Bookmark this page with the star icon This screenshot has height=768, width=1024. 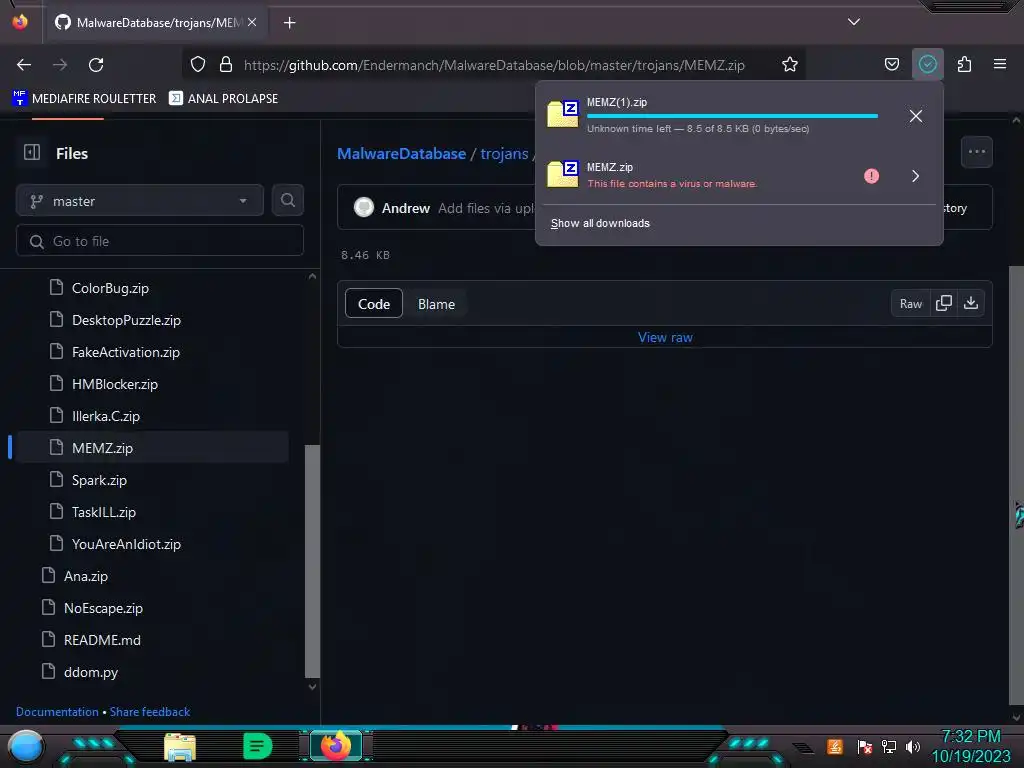(x=790, y=65)
